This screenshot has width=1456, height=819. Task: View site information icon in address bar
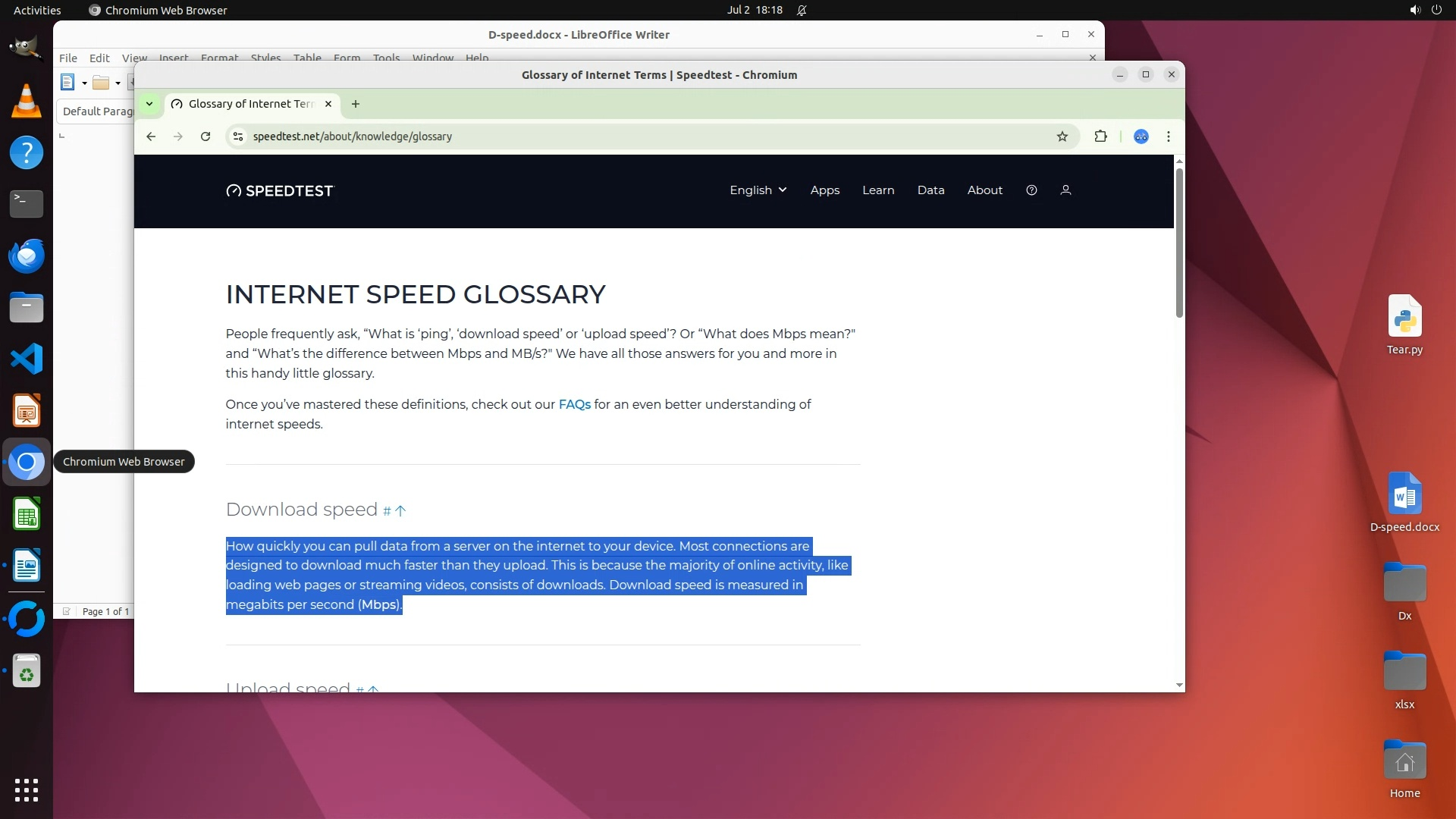(x=238, y=136)
